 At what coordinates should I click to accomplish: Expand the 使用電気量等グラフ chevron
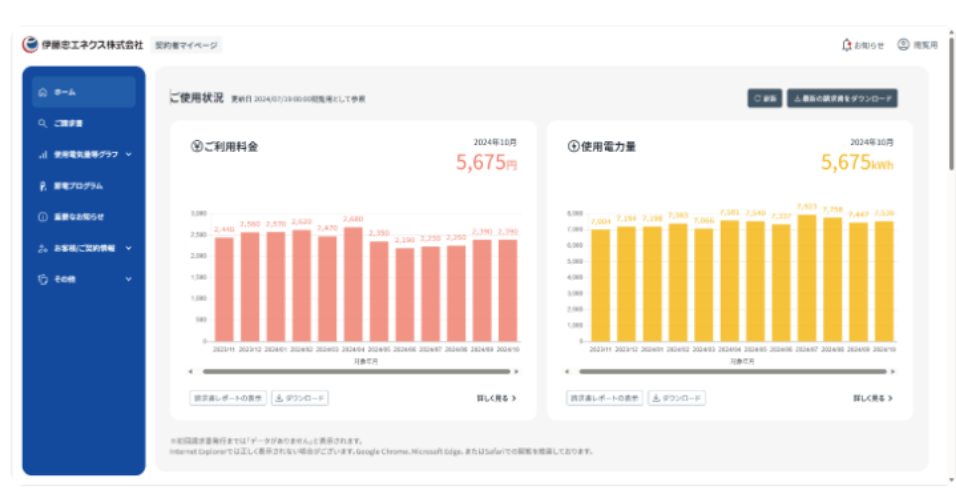pyautogui.click(x=129, y=155)
